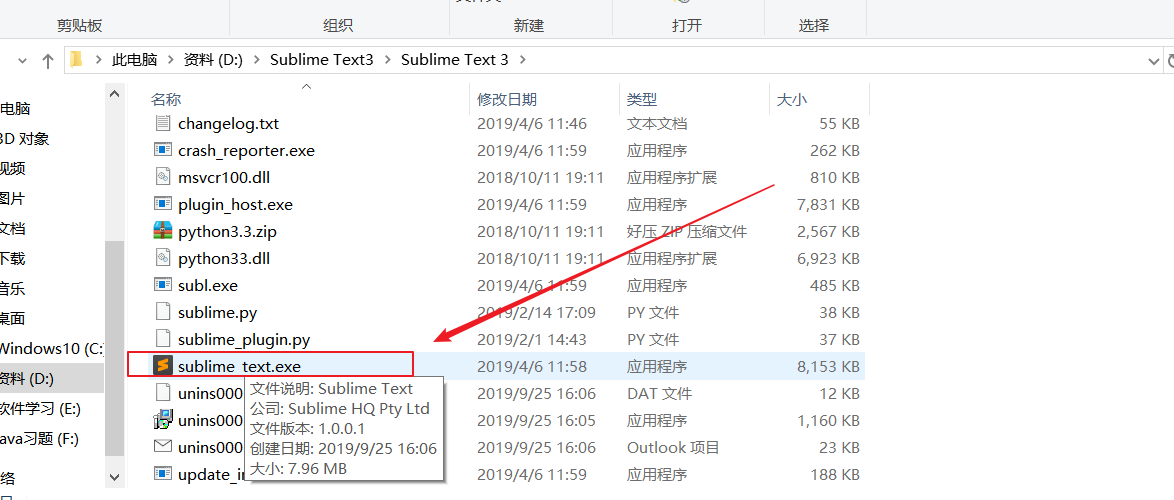
Task: Click 打开 ribbon group label
Action: click(x=687, y=25)
